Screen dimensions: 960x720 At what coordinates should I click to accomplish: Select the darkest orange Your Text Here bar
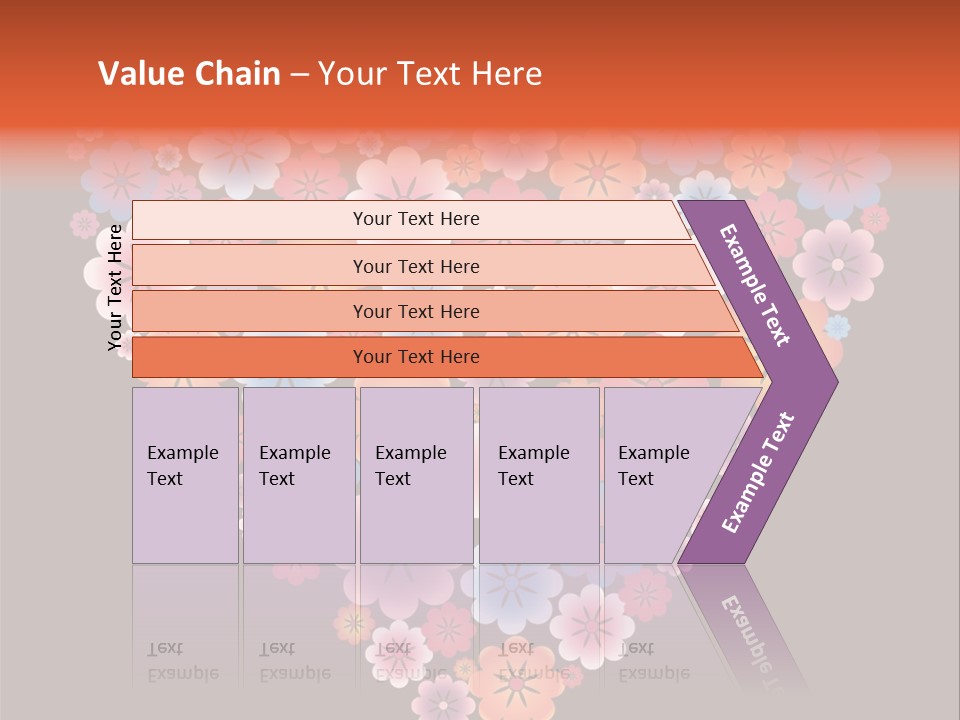tap(415, 357)
